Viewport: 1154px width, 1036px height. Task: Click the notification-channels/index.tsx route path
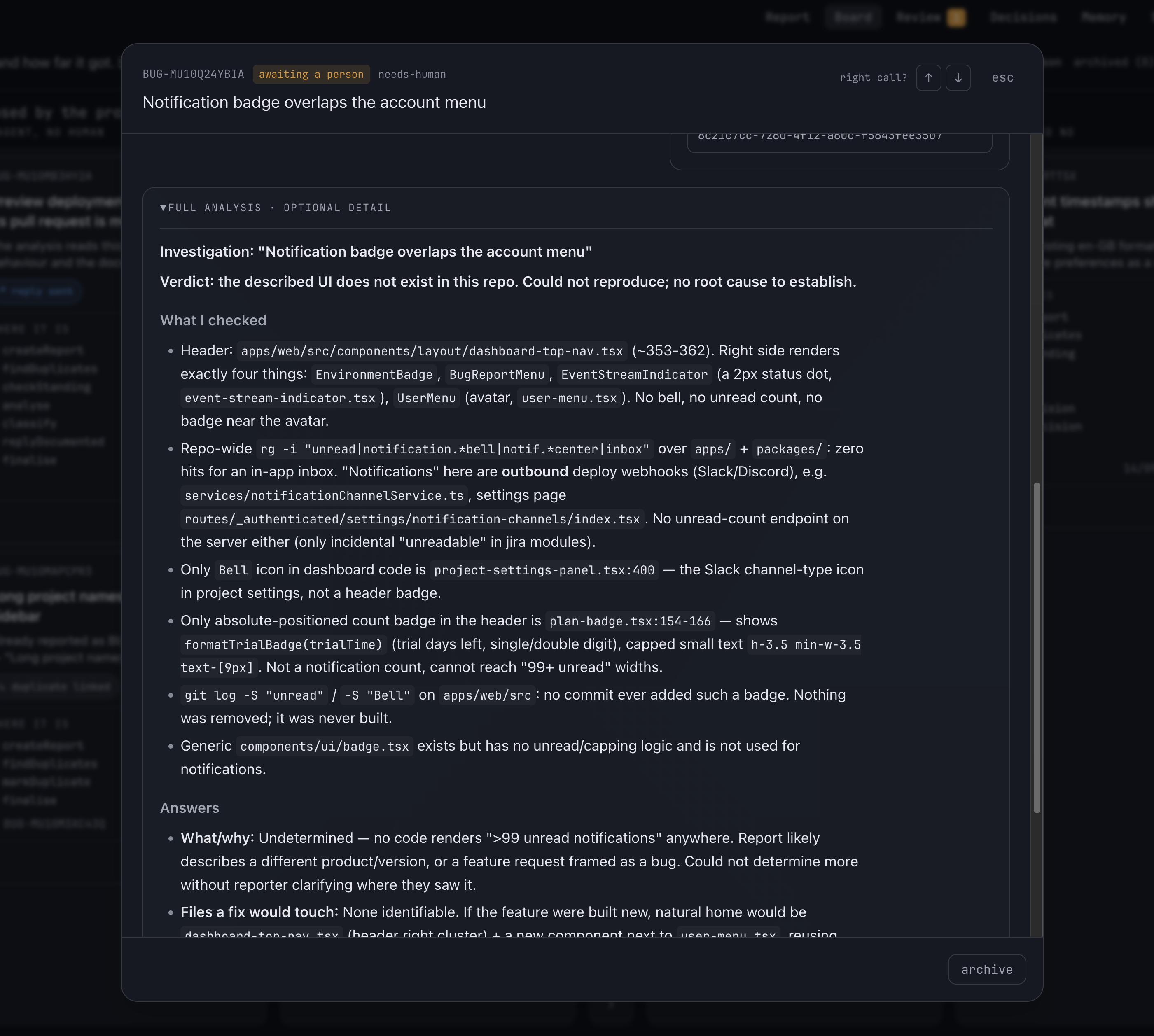412,519
